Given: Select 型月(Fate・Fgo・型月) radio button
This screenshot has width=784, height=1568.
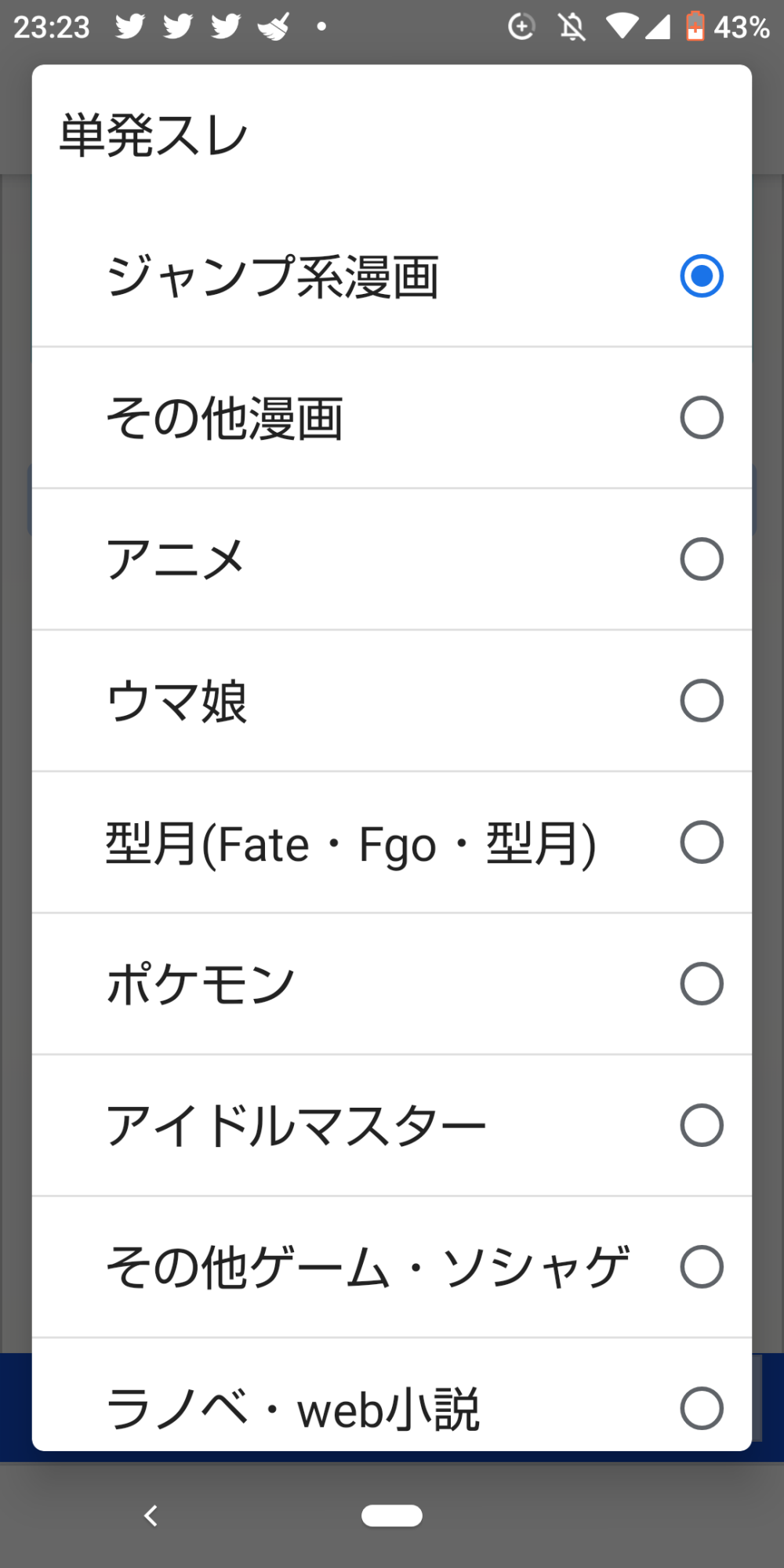Looking at the screenshot, I should (x=701, y=842).
